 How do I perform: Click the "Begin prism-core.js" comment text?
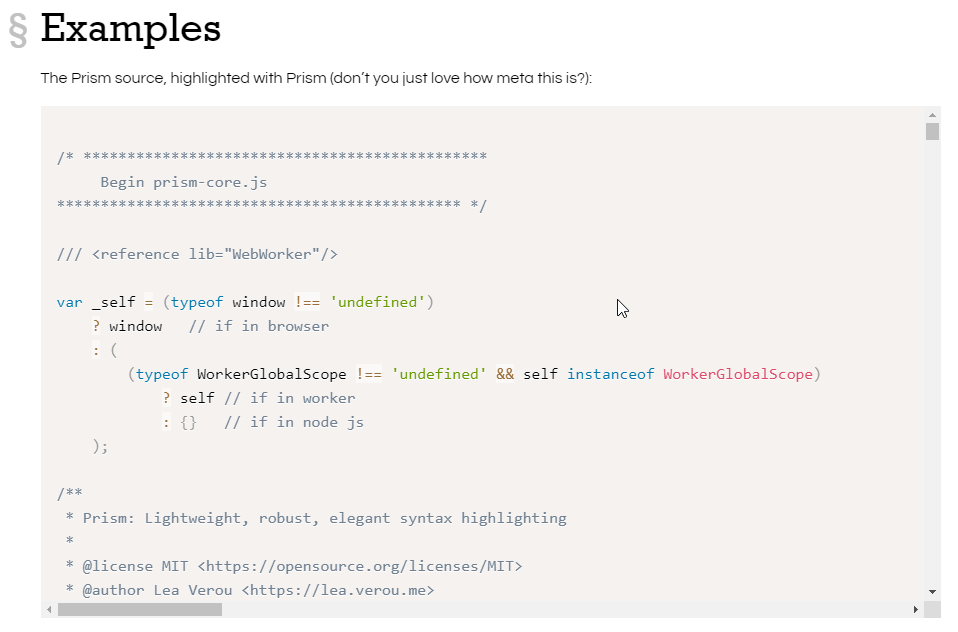point(183,182)
